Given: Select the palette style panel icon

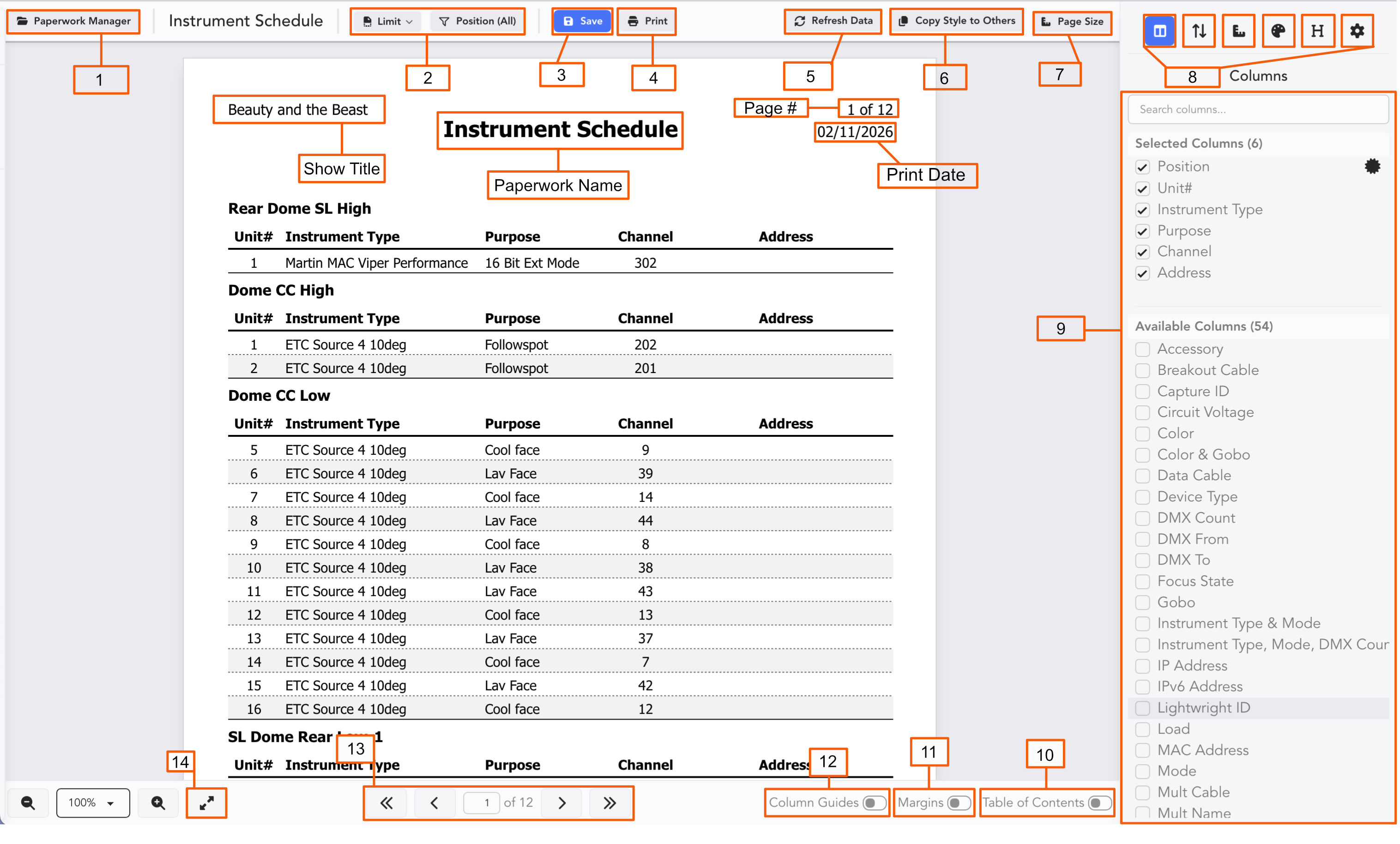Looking at the screenshot, I should point(1278,30).
